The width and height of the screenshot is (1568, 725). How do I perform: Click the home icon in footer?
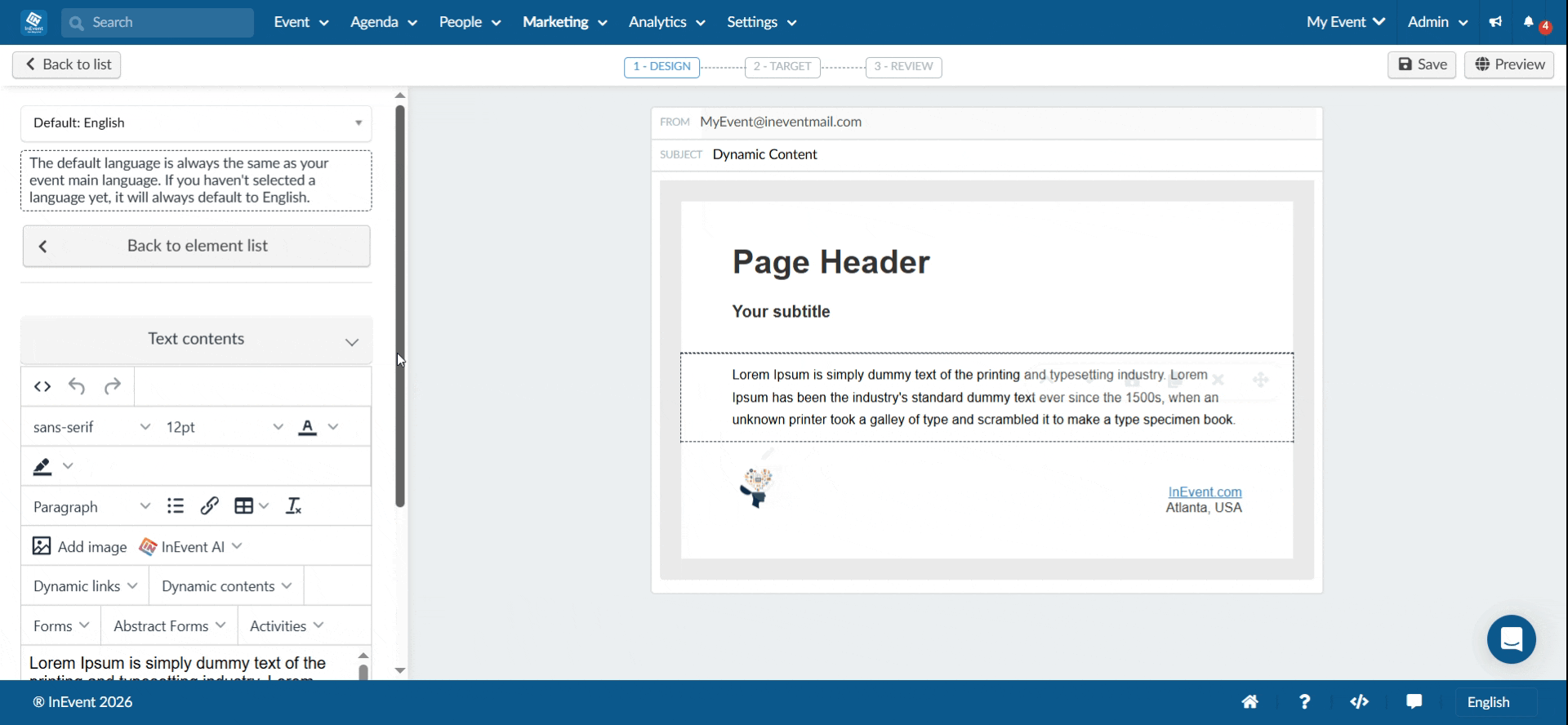tap(1250, 702)
